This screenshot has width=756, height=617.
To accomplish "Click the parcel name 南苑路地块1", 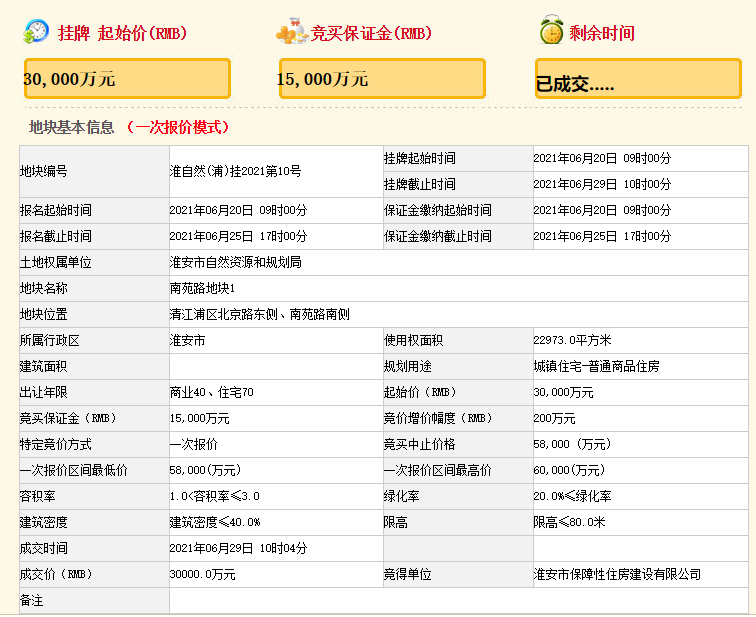I will tap(202, 288).
